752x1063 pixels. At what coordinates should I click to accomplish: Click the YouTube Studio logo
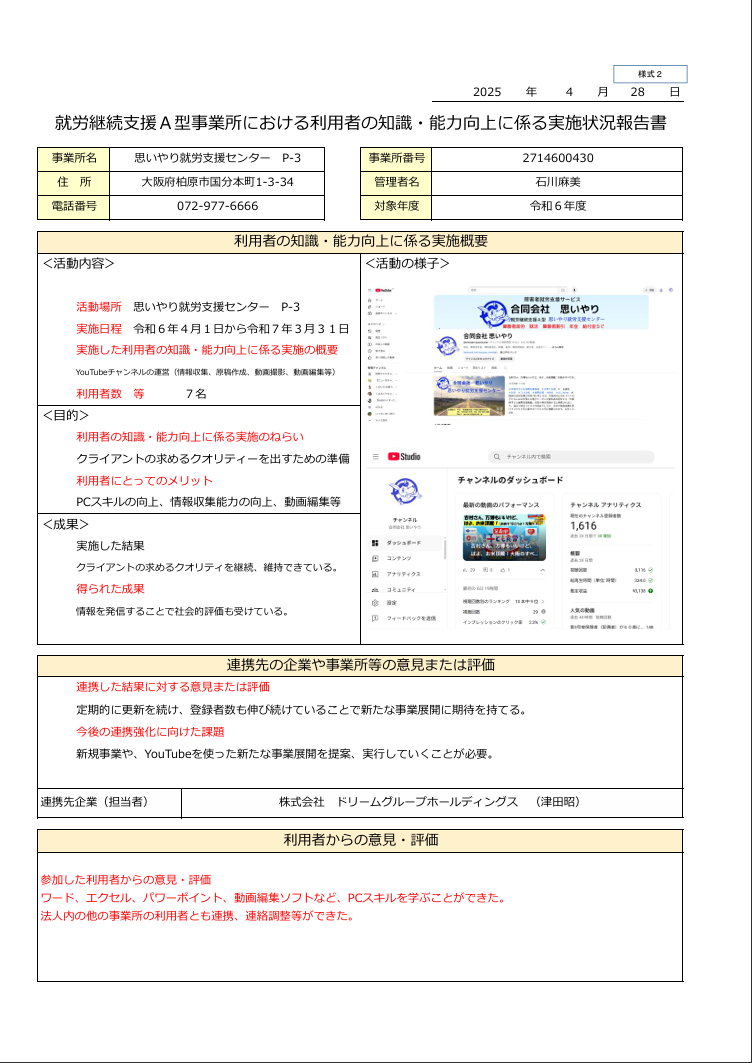[404, 457]
